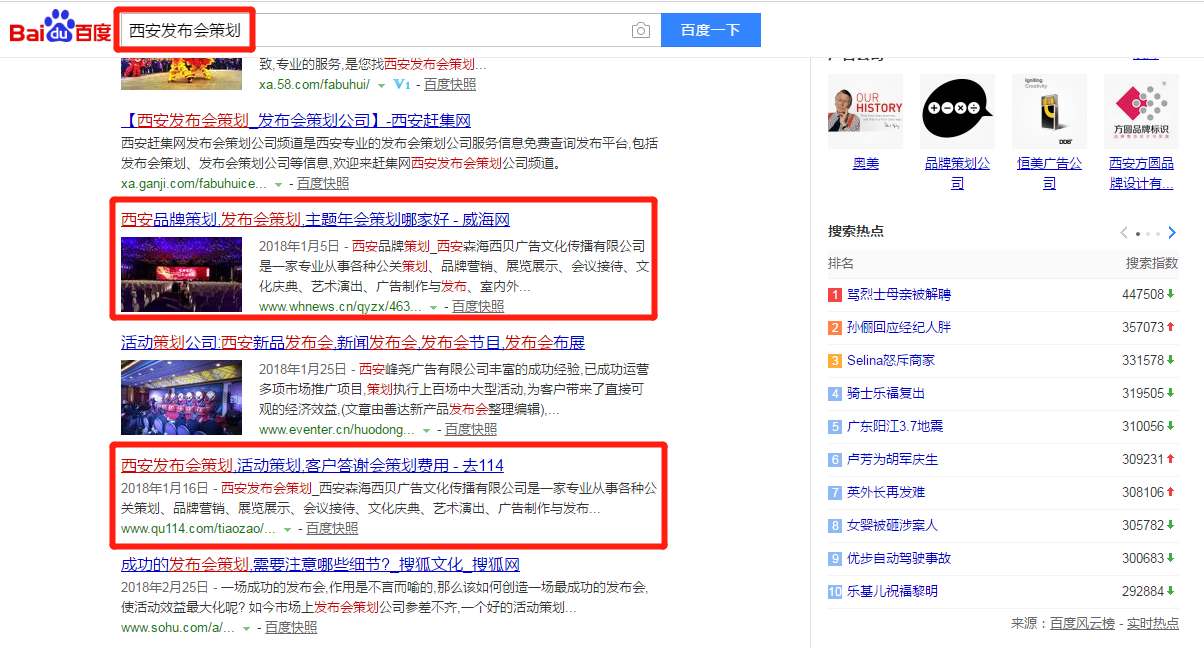Open hot search 孙俪回应经纪人胖

[899, 327]
